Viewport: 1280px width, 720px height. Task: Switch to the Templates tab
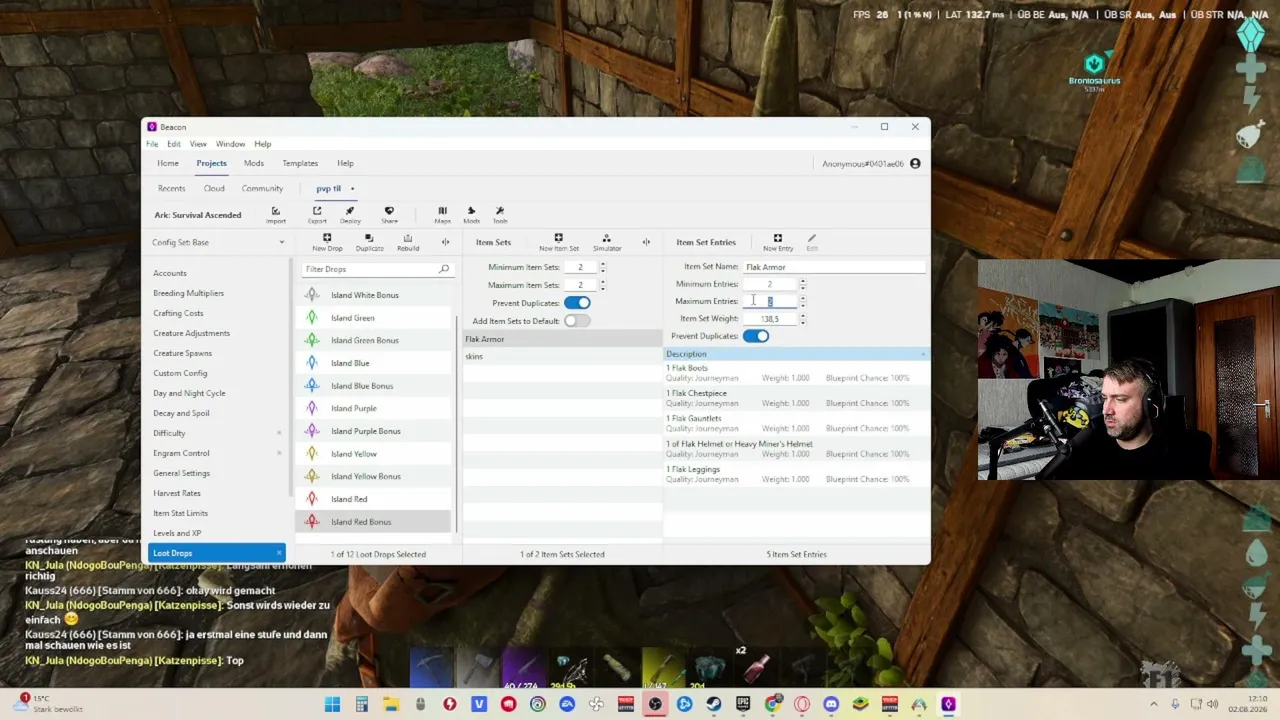300,163
